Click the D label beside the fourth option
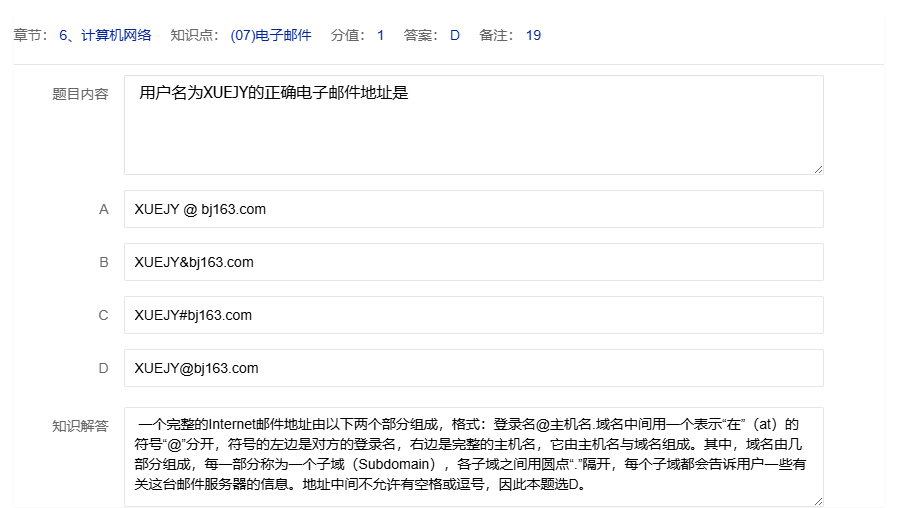 click(103, 368)
